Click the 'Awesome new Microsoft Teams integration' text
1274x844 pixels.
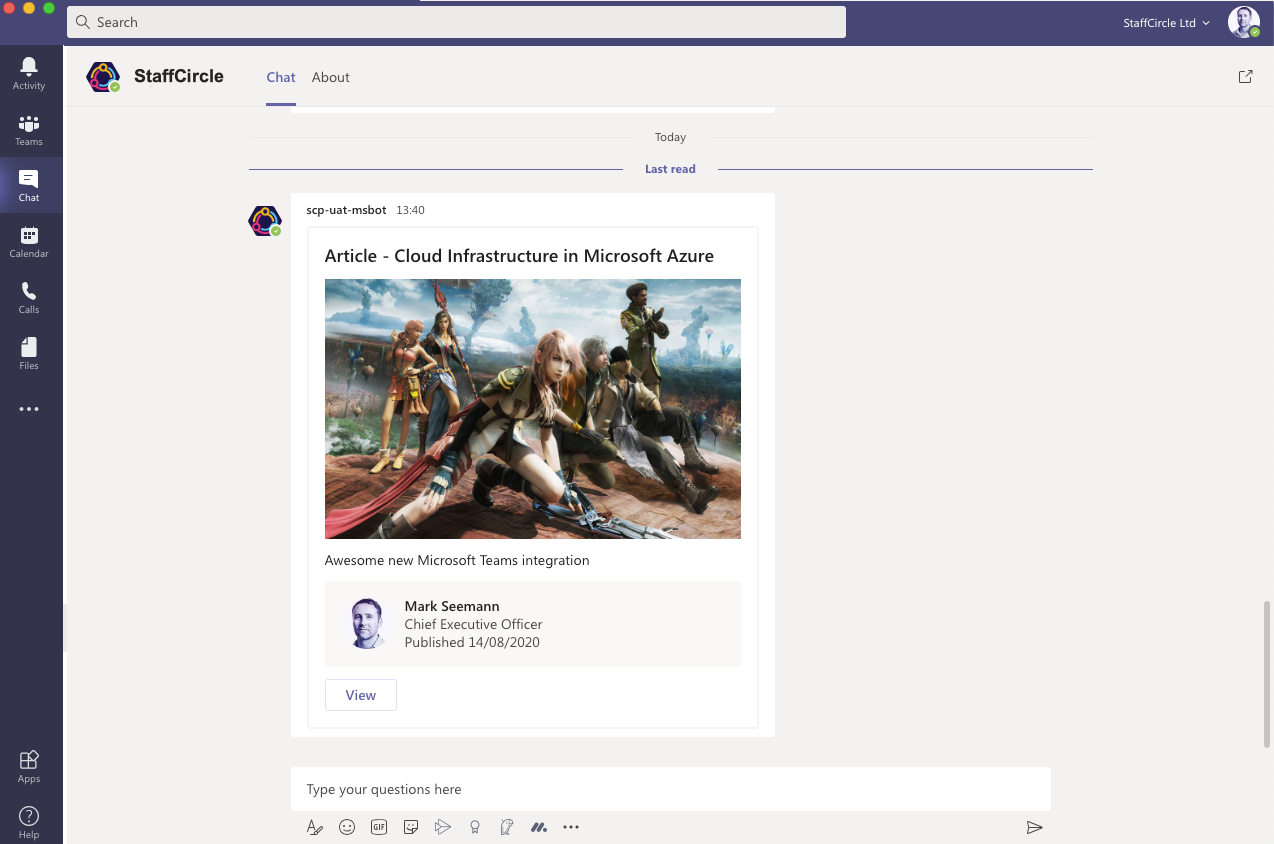click(457, 560)
